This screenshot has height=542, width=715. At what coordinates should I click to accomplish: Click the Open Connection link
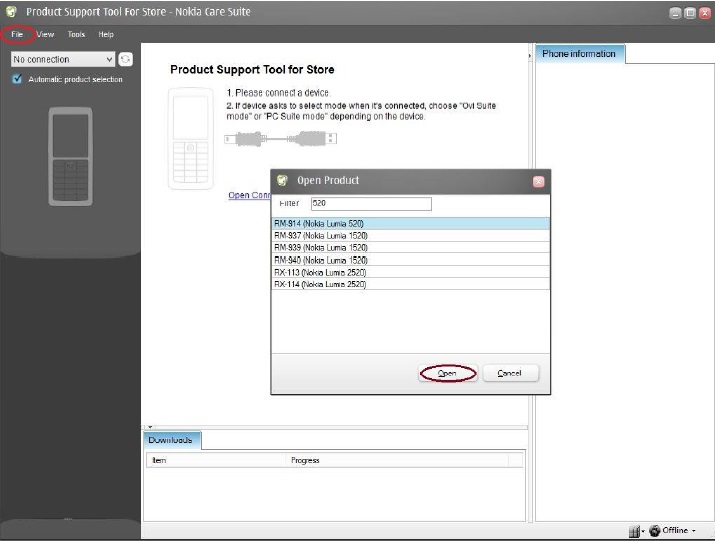pyautogui.click(x=249, y=195)
